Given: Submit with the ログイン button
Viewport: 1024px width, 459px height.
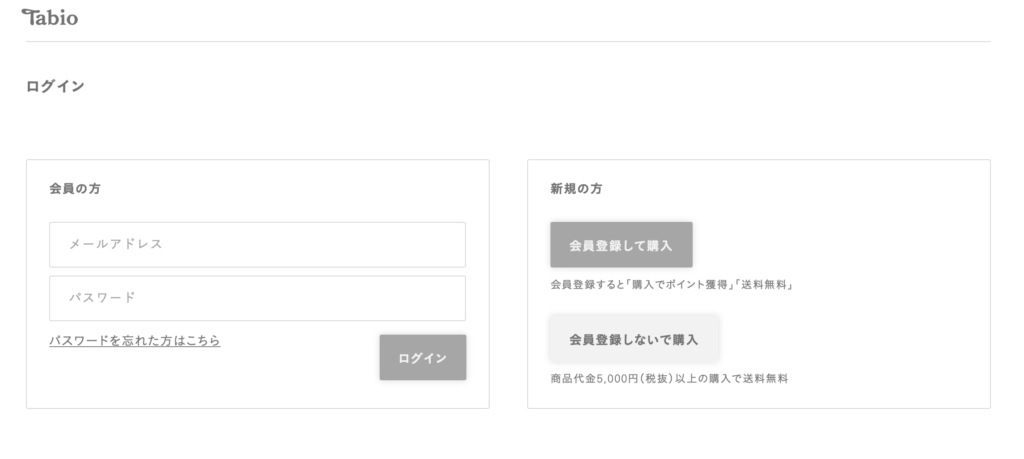Looking at the screenshot, I should [x=423, y=357].
